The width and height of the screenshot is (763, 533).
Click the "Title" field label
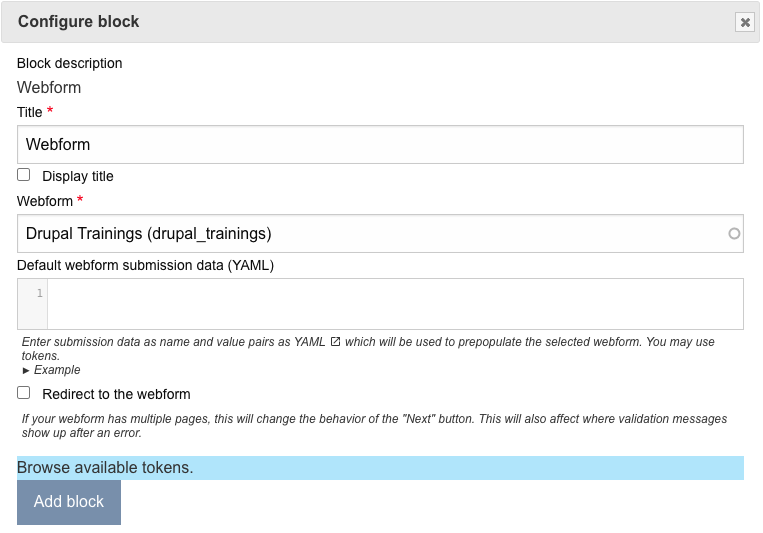coord(30,112)
